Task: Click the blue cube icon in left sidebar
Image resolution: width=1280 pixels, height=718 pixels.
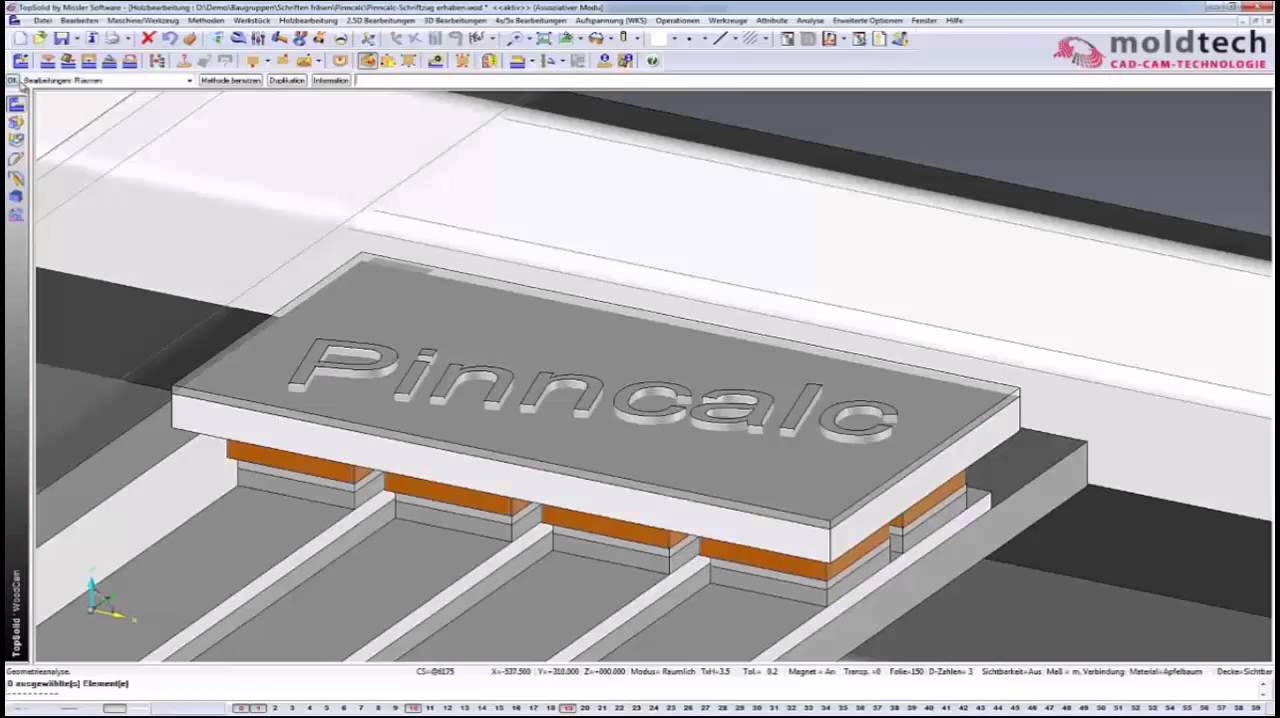Action: pyautogui.click(x=16, y=197)
